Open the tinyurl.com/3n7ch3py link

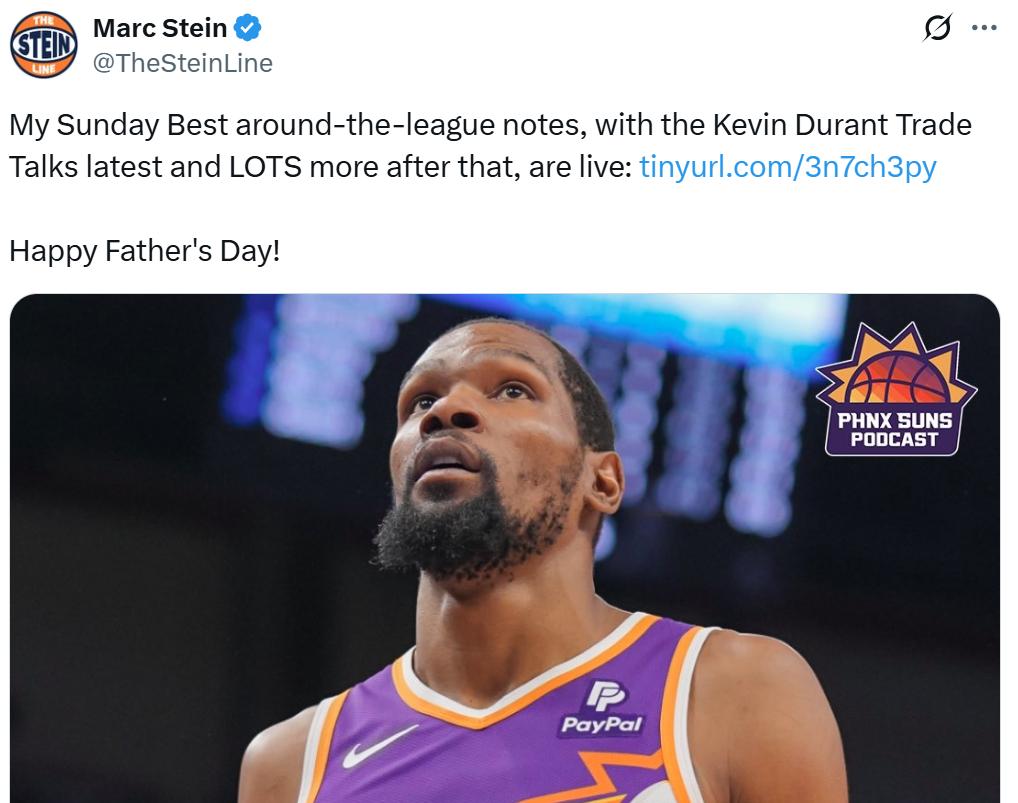click(788, 167)
